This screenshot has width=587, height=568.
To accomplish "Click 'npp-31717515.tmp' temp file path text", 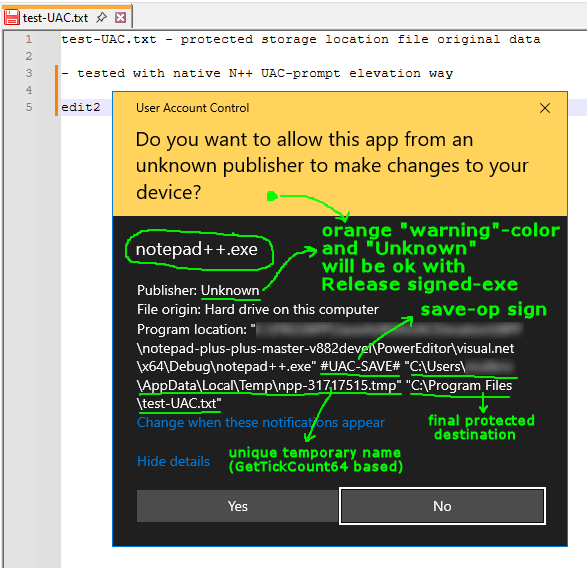I will point(336,385).
